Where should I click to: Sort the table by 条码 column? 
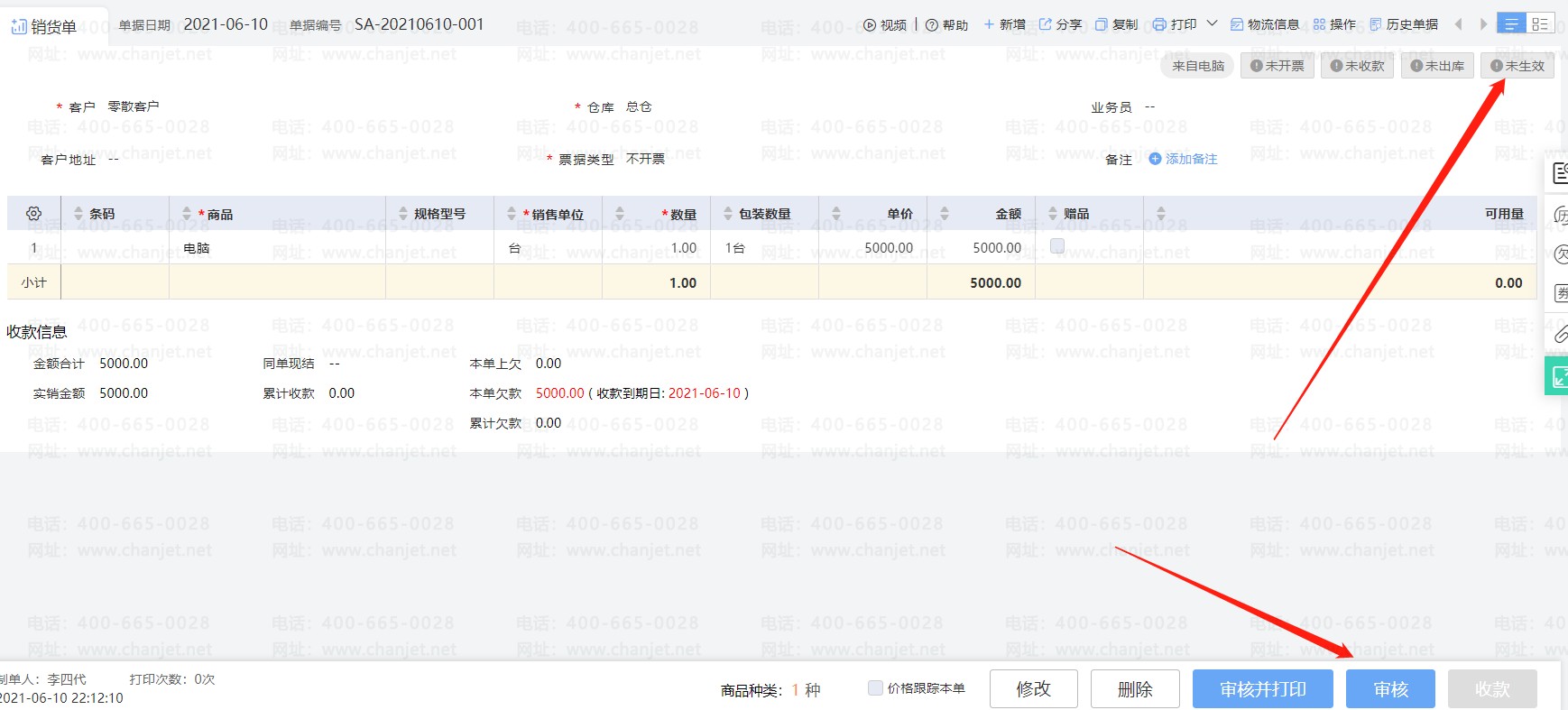(78, 214)
